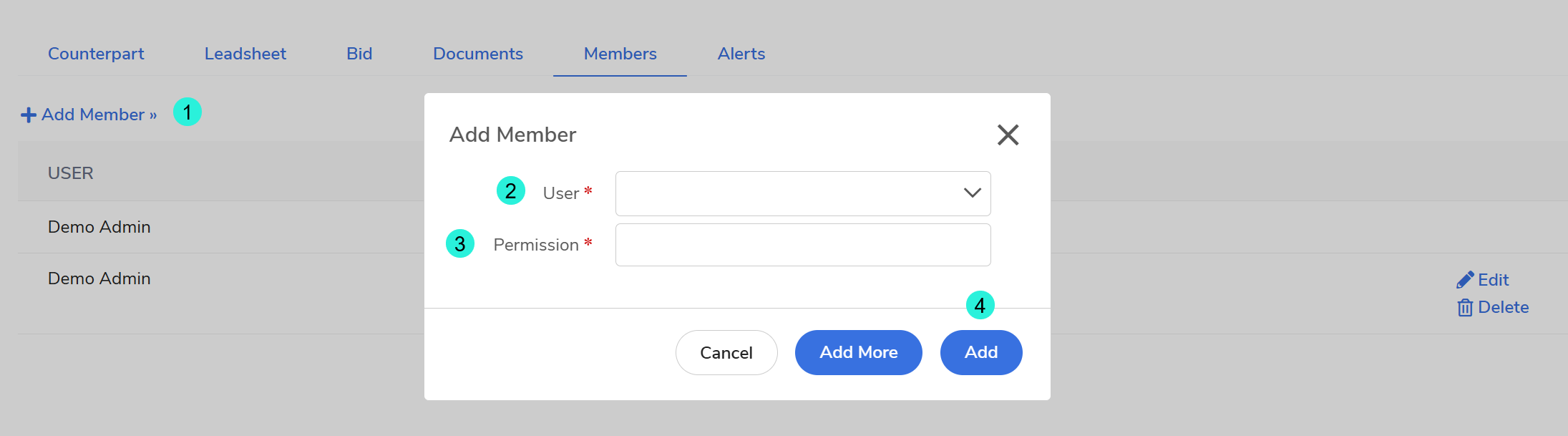Click inside the Permission field
The image size is (1568, 436).
[802, 245]
